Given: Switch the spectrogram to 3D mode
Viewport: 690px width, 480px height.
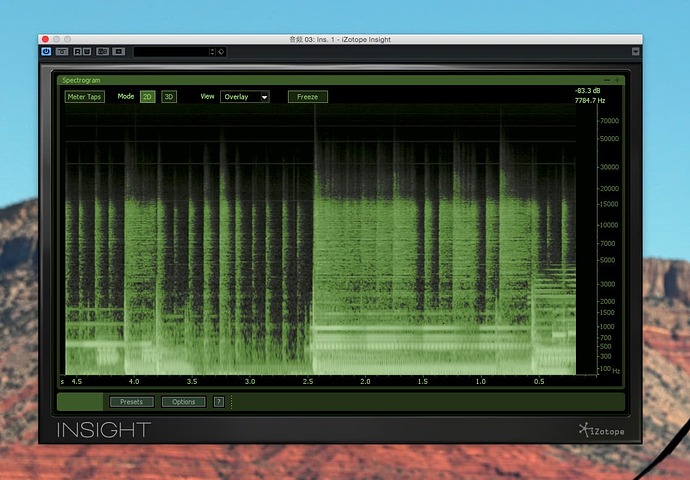Looking at the screenshot, I should (x=169, y=97).
